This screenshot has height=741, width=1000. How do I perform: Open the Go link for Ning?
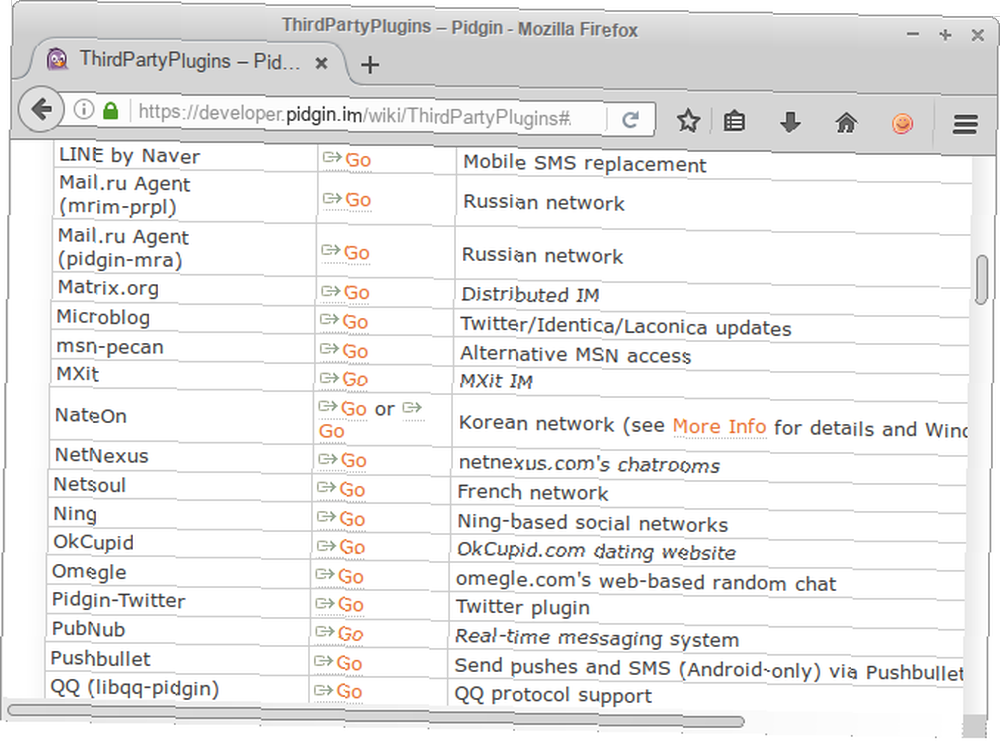coord(353,519)
